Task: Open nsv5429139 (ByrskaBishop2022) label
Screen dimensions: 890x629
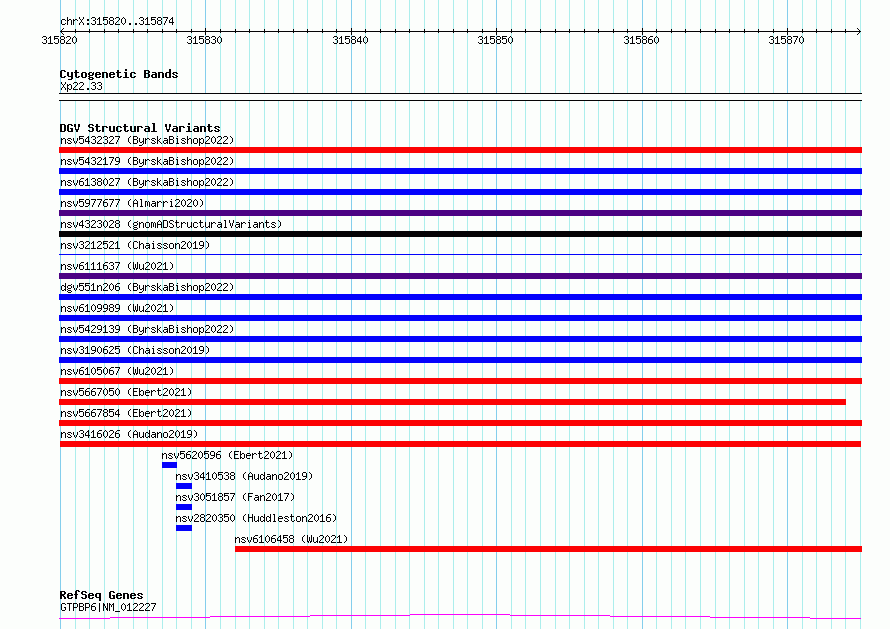Action: [147, 329]
